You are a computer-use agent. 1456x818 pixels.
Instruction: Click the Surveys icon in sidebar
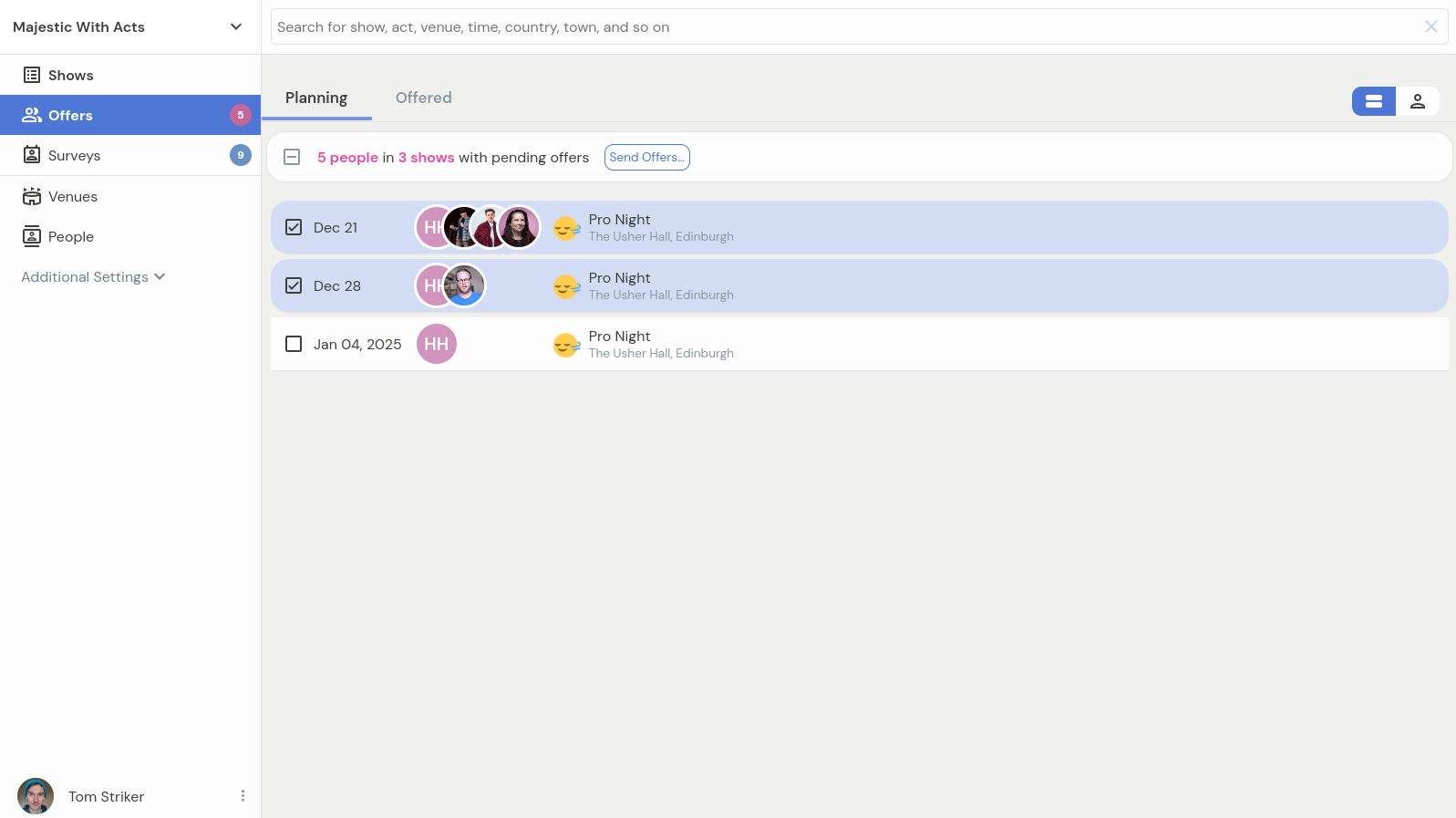point(32,155)
